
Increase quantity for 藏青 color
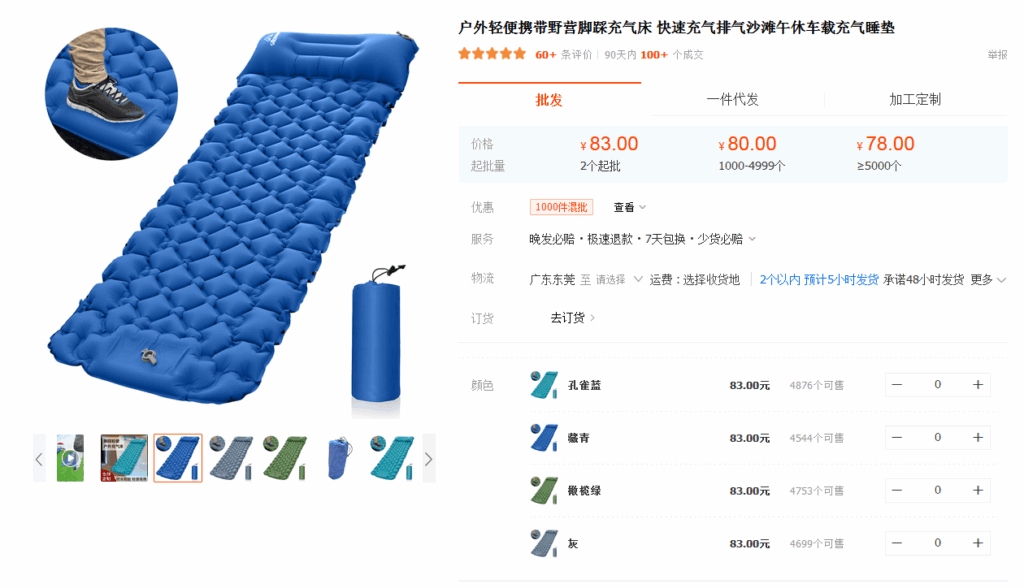pyautogui.click(x=978, y=438)
